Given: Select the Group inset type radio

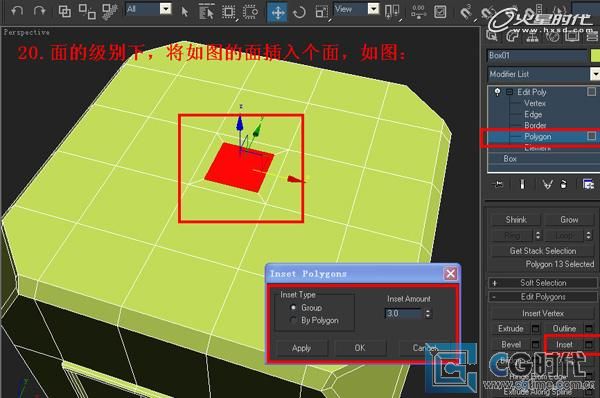Looking at the screenshot, I should [293, 307].
